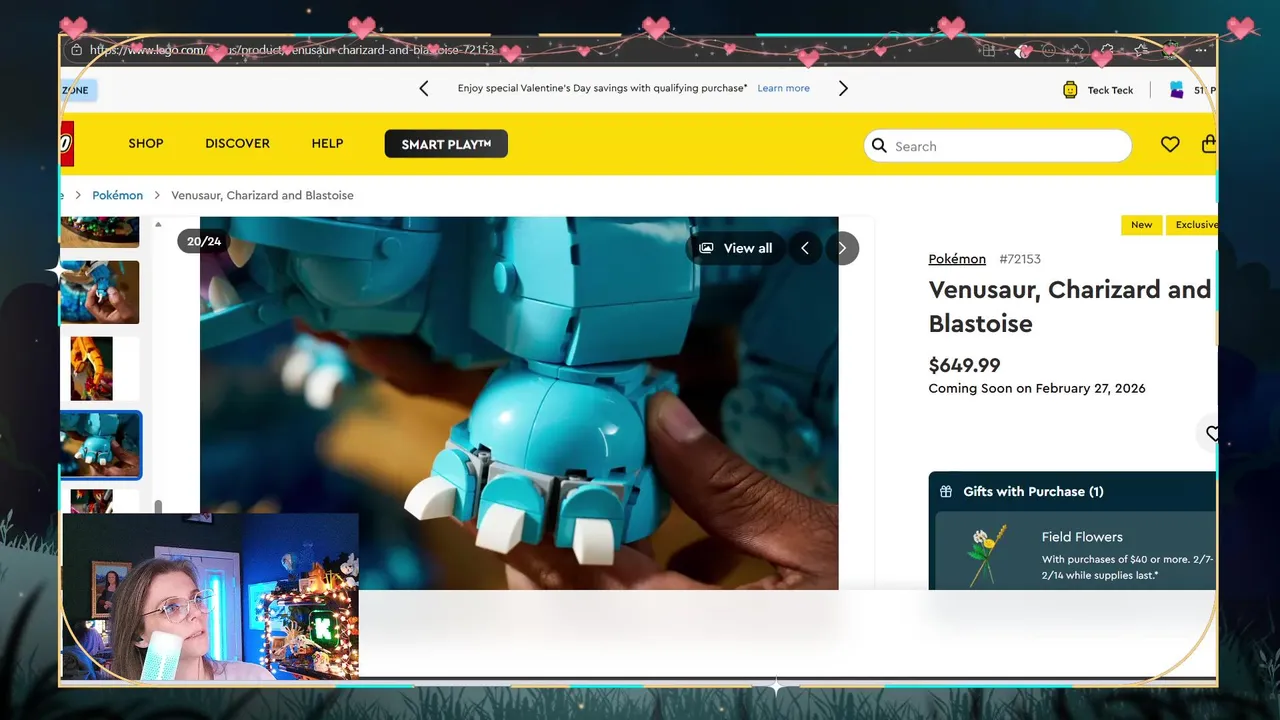Click the New badge
Viewport: 1280px width, 720px height.
[1141, 225]
